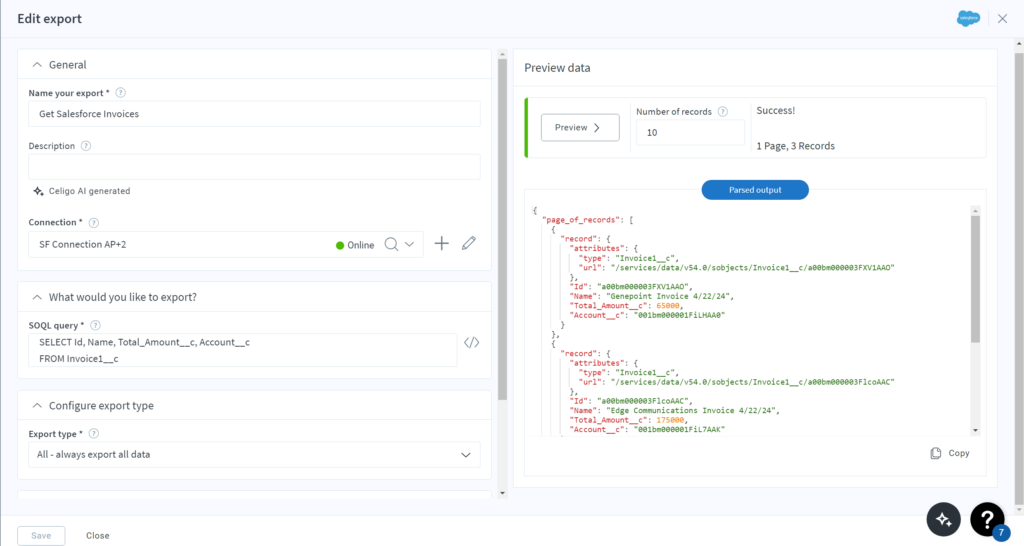Image resolution: width=1024 pixels, height=546 pixels.
Task: Click the Id value 'a00bm000003FlcoAAC'
Action: click(x=643, y=401)
